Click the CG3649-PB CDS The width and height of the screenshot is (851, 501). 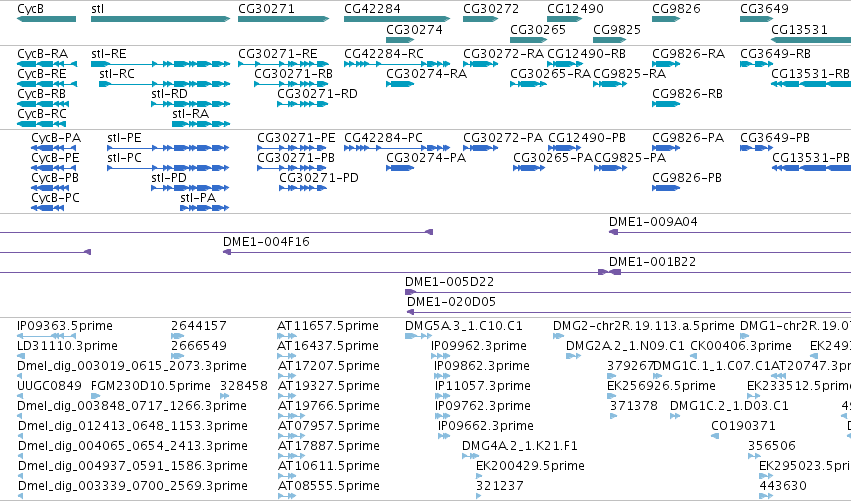[757, 148]
